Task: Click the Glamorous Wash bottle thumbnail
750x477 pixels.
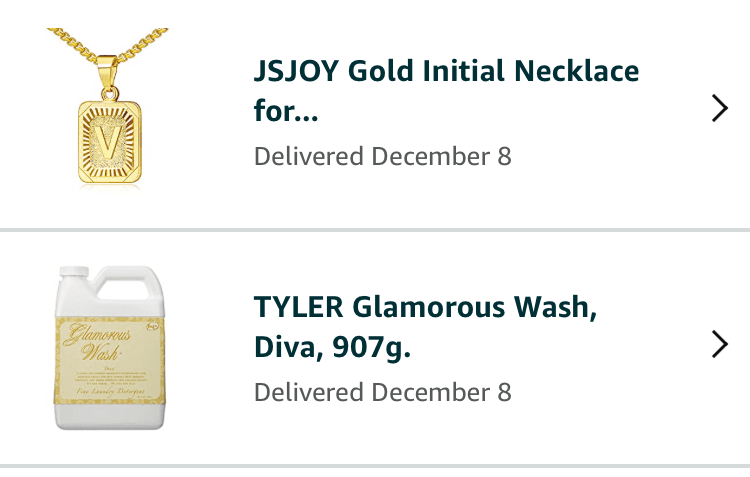Action: coord(108,348)
